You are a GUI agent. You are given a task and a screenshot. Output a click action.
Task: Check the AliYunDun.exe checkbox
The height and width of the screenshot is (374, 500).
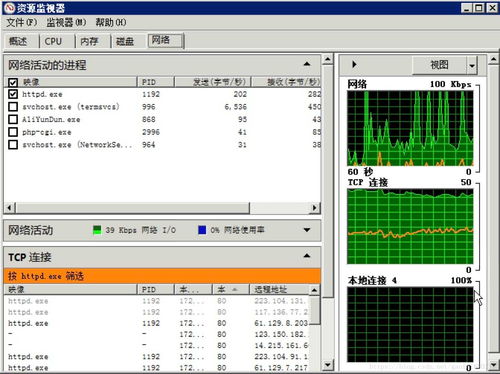[13, 119]
